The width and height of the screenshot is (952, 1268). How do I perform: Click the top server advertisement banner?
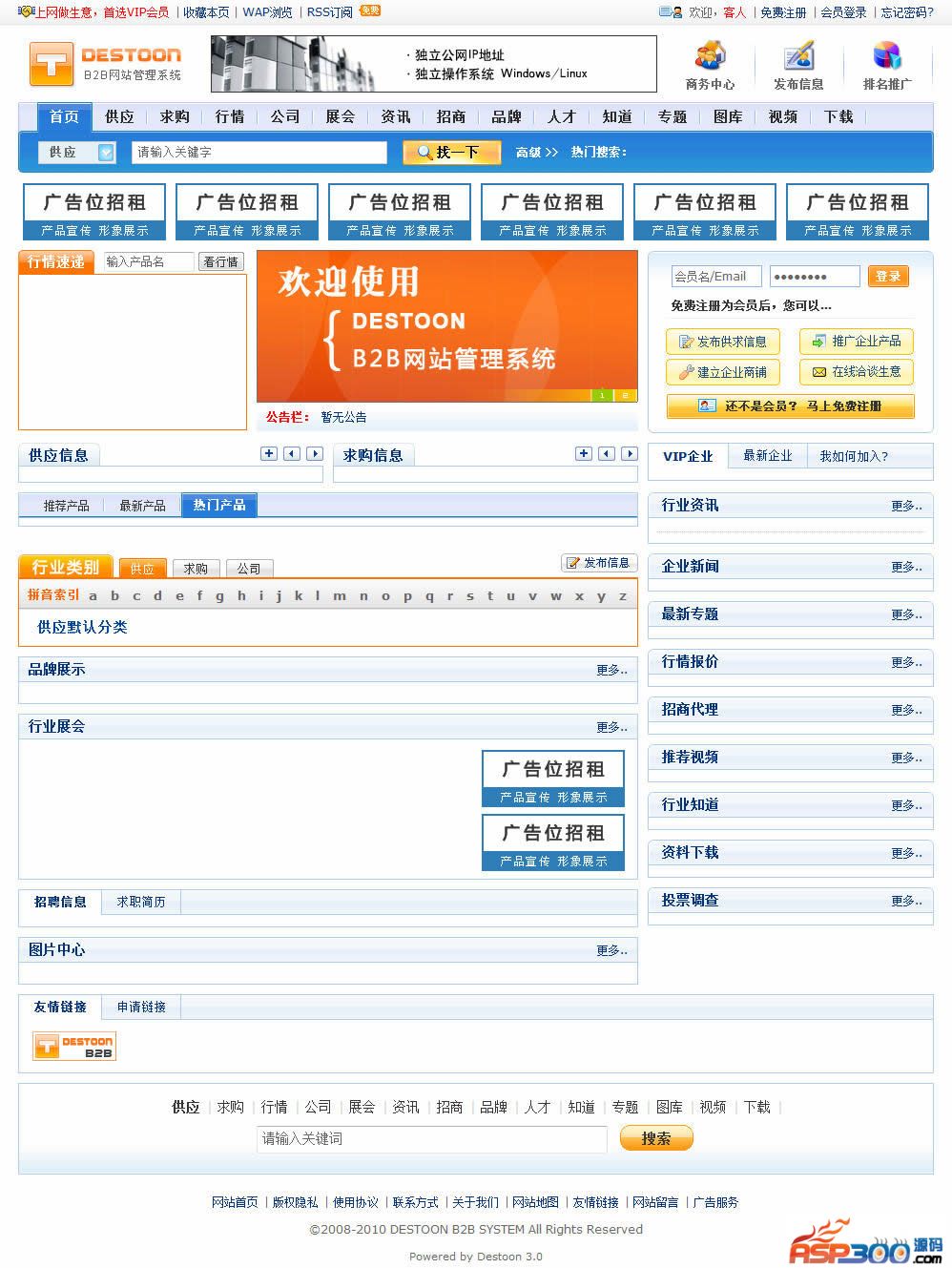coord(434,64)
